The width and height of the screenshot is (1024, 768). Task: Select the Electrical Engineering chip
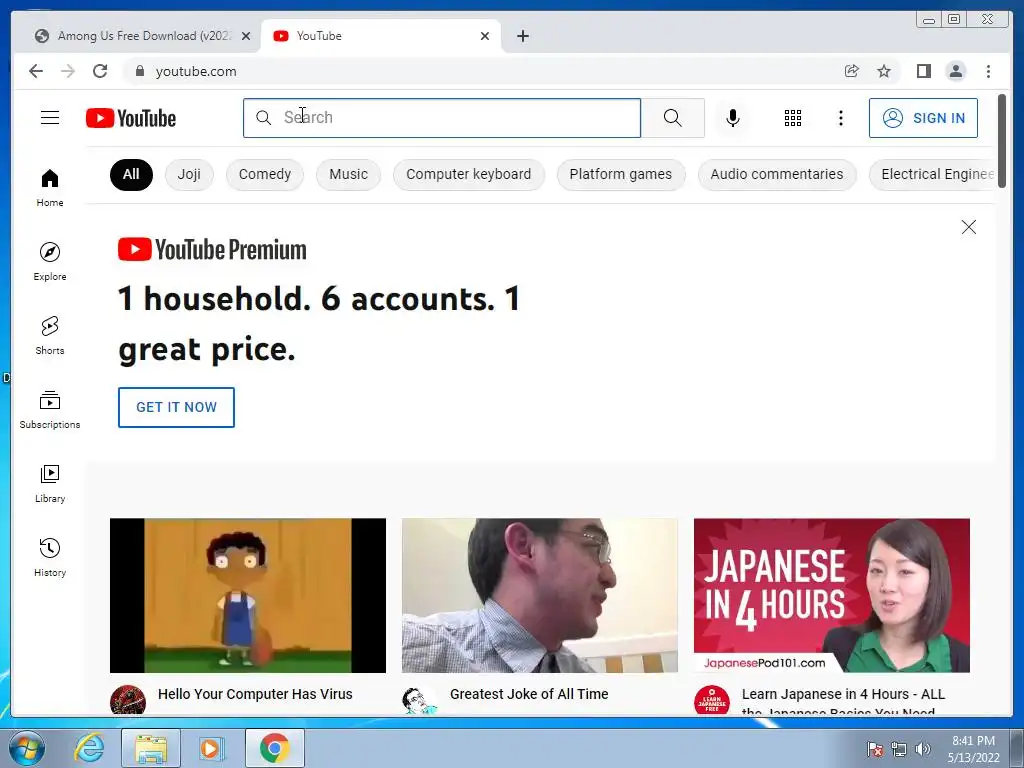coord(933,174)
